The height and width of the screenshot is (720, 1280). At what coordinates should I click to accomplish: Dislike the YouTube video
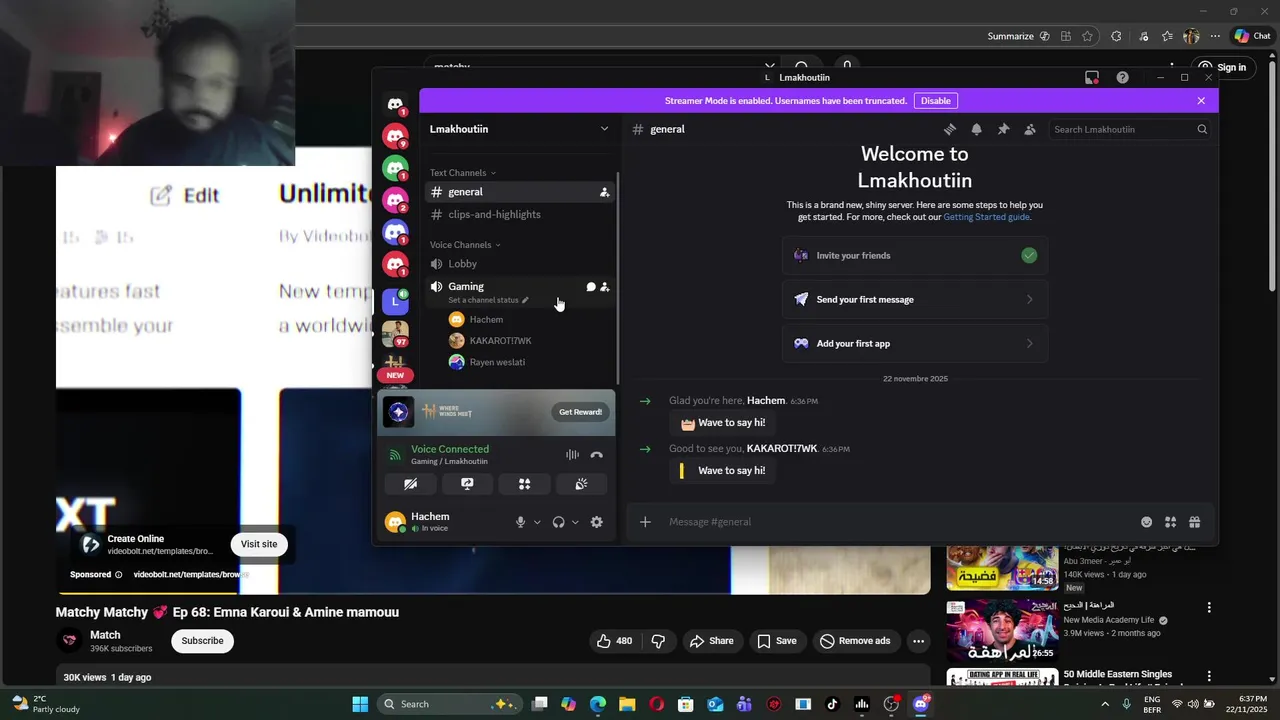[658, 641]
